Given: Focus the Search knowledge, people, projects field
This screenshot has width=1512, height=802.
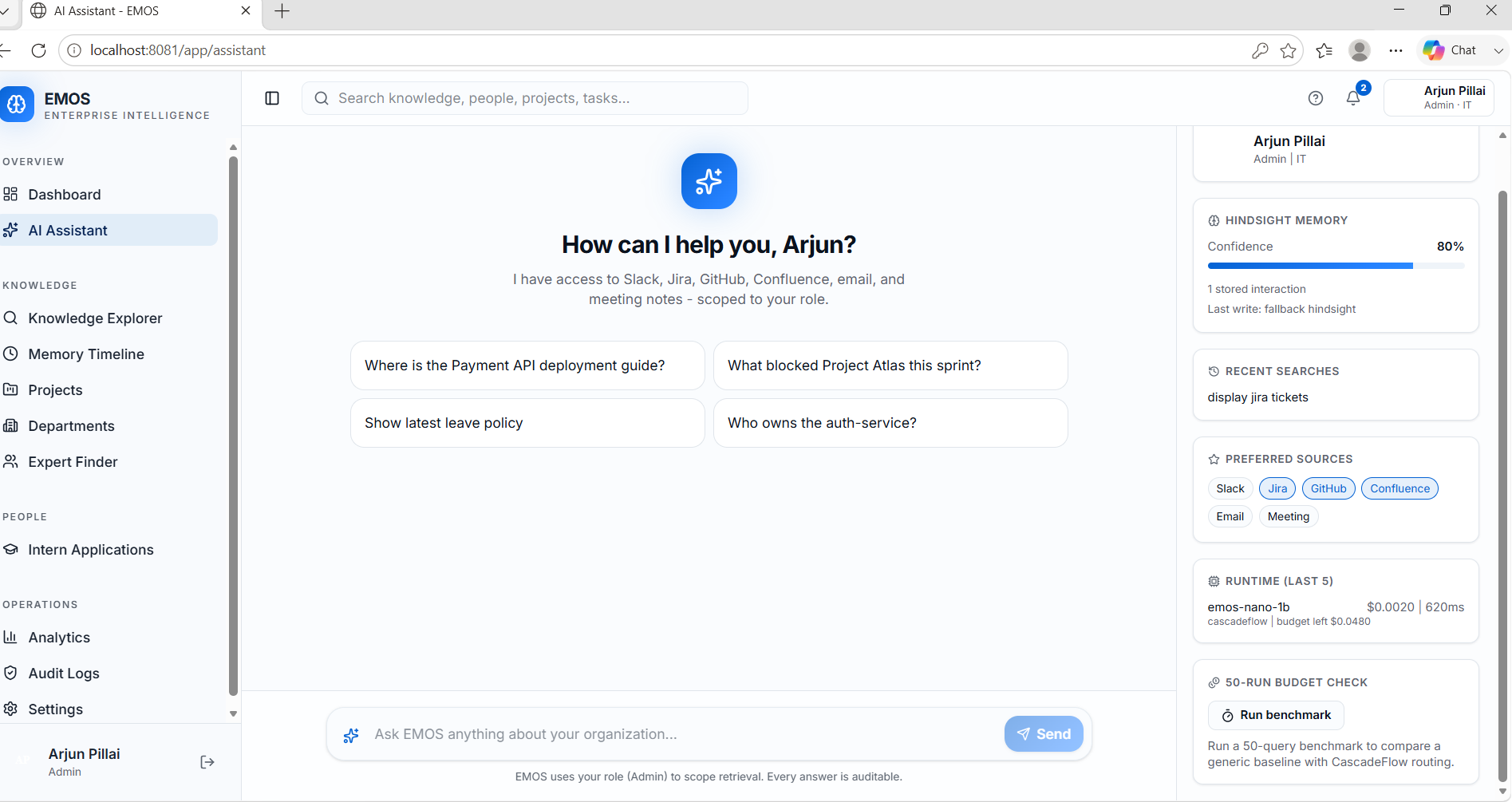Looking at the screenshot, I should click(525, 98).
